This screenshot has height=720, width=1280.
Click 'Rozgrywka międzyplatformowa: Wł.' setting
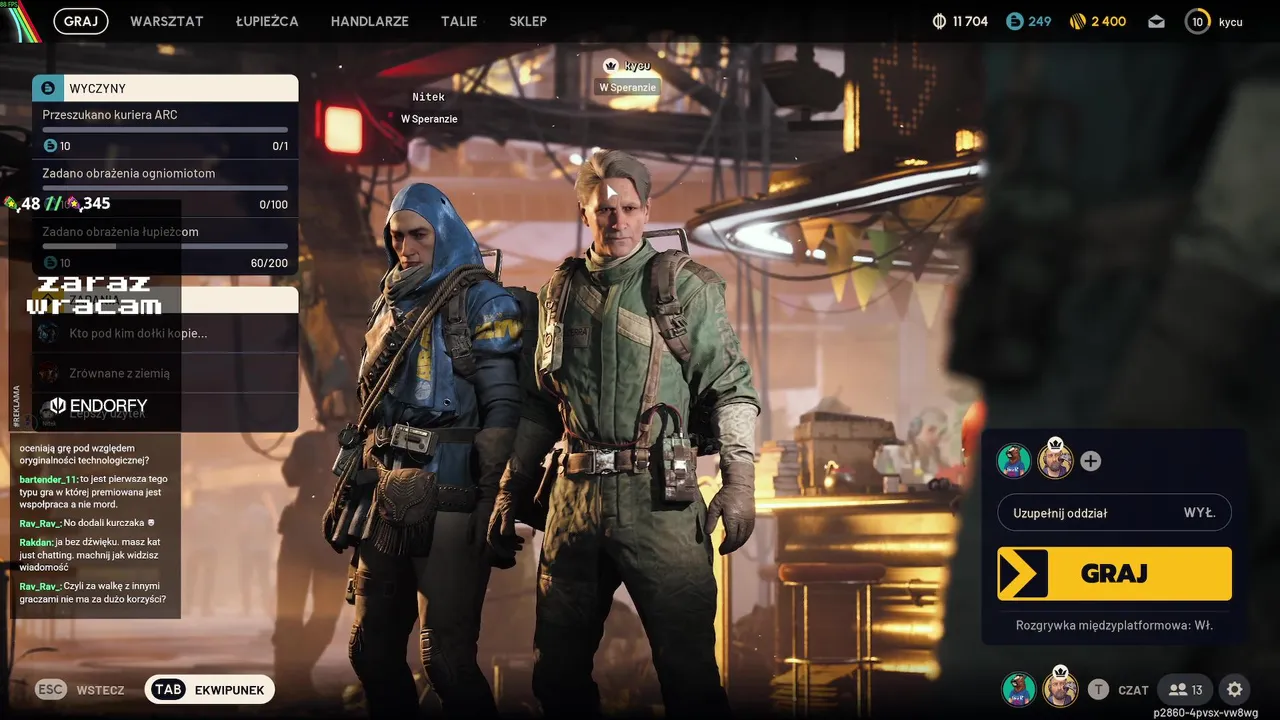(1114, 625)
